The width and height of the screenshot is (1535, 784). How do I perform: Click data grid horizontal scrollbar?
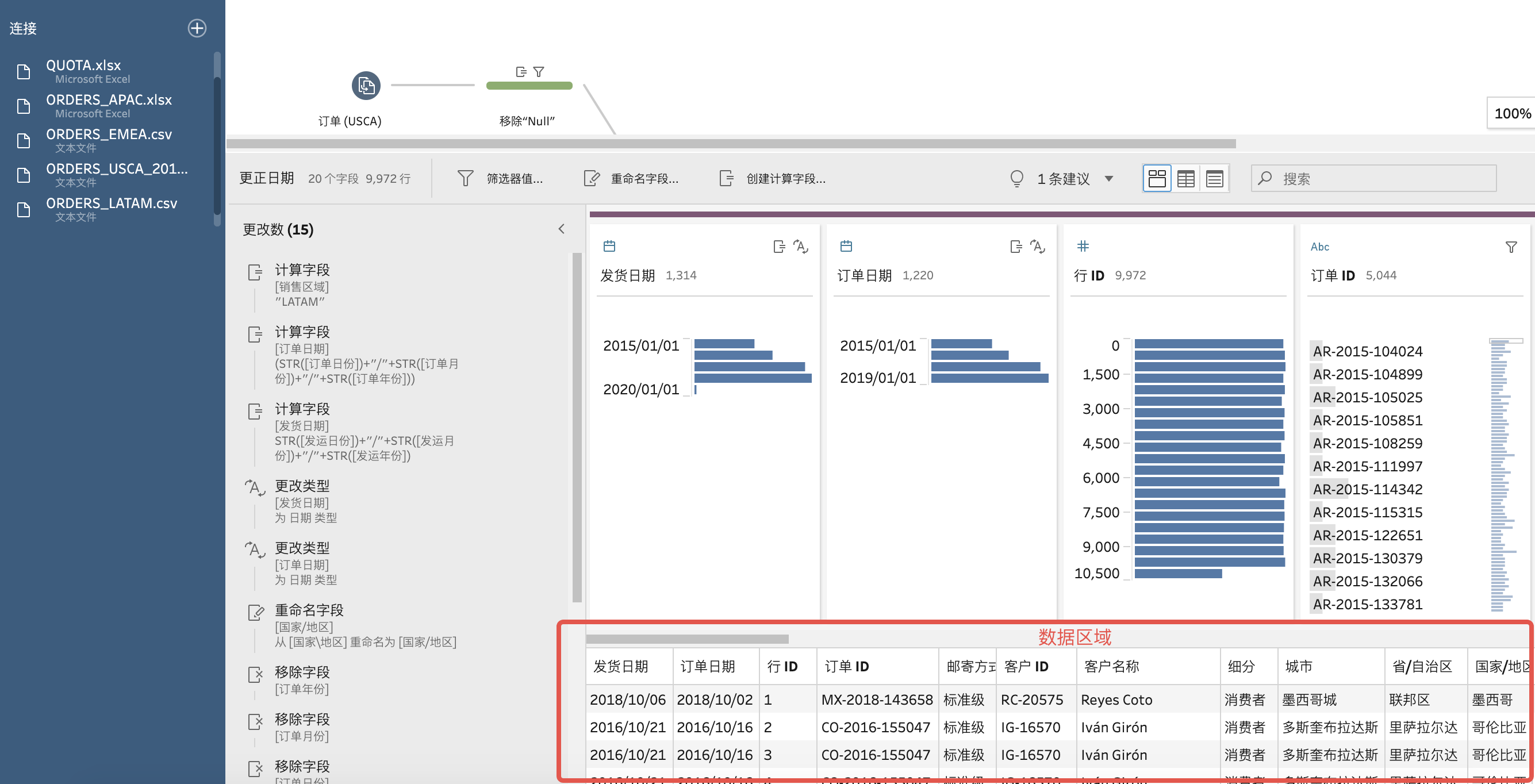[687, 639]
